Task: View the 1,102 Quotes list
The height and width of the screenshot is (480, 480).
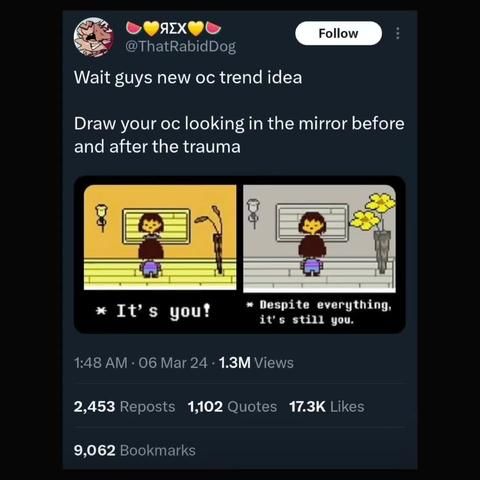Action: [x=232, y=407]
